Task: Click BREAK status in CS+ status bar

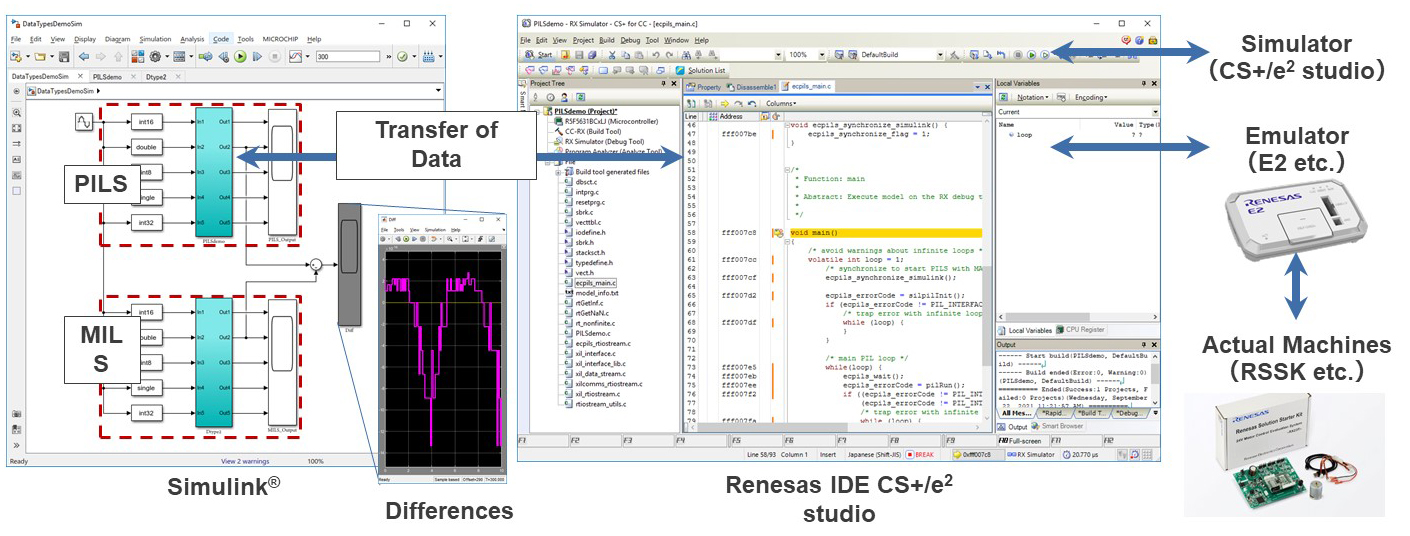Action: pos(922,455)
